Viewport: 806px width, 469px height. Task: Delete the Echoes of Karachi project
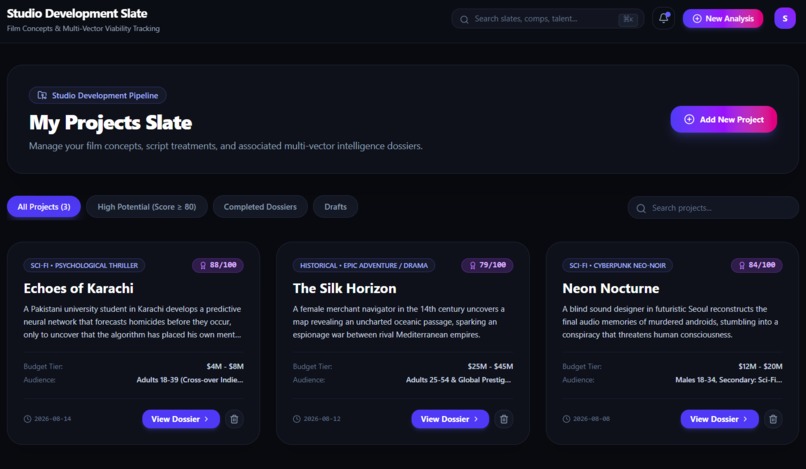pyautogui.click(x=234, y=419)
